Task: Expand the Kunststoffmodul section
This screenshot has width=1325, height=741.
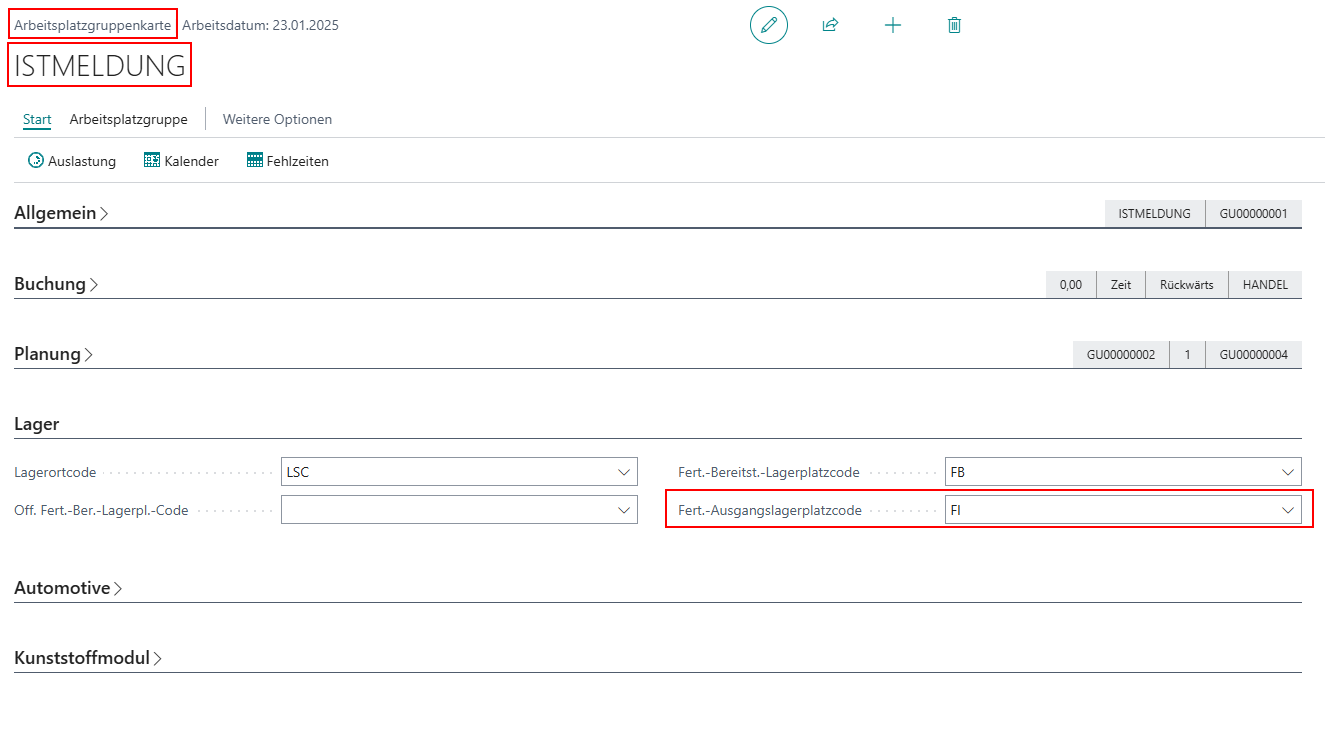Action: pyautogui.click(x=88, y=658)
